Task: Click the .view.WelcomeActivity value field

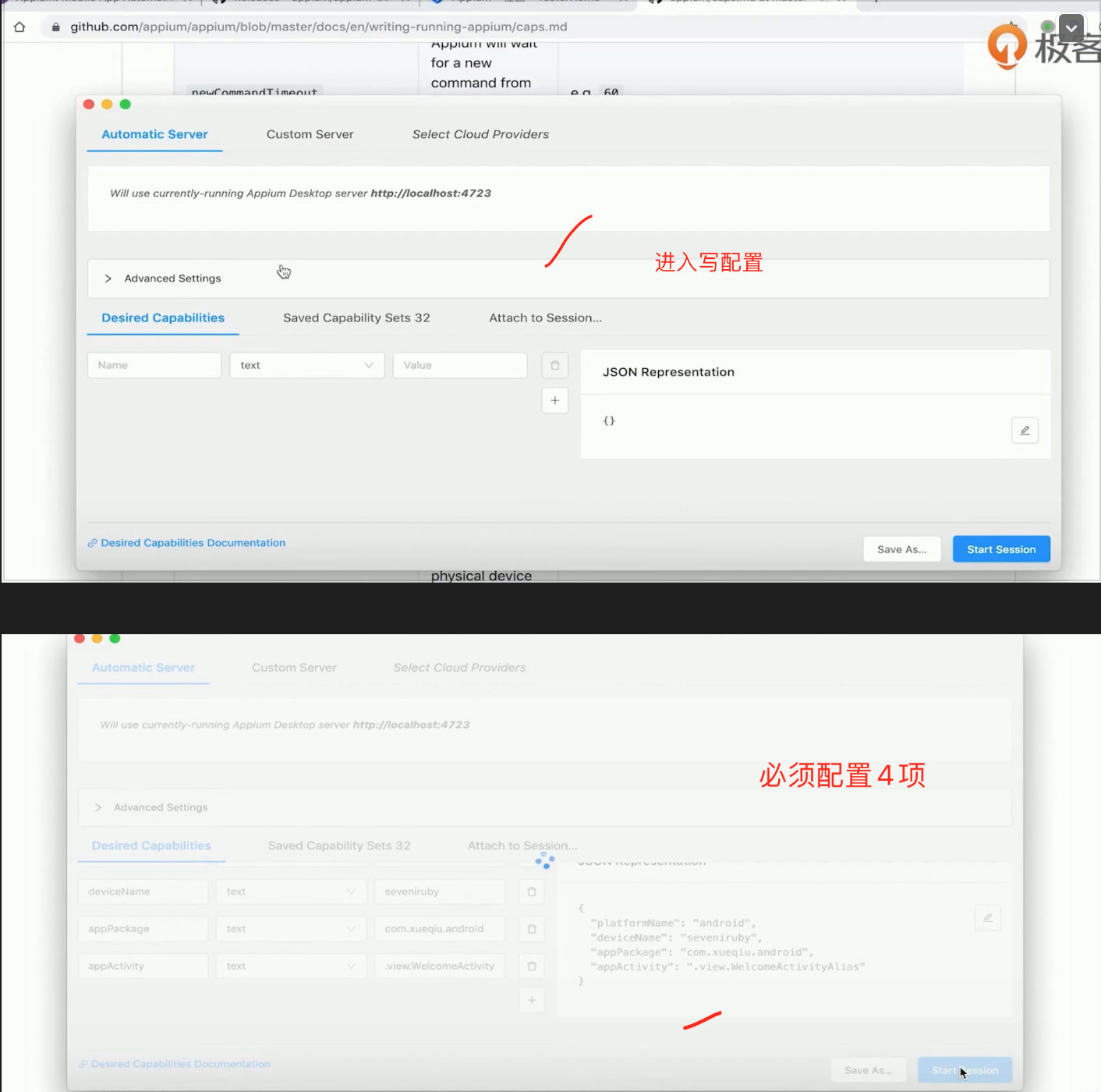Action: [440, 966]
